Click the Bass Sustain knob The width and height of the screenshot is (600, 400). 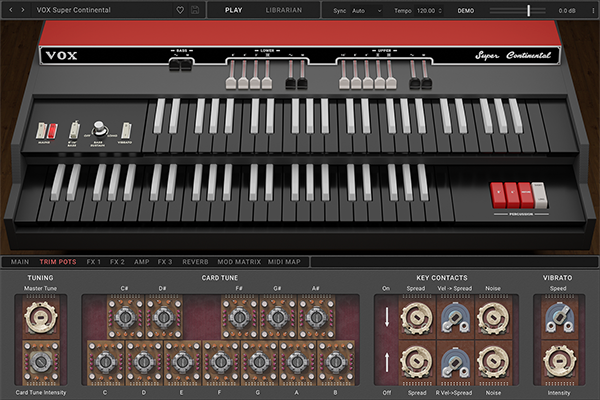point(99,129)
